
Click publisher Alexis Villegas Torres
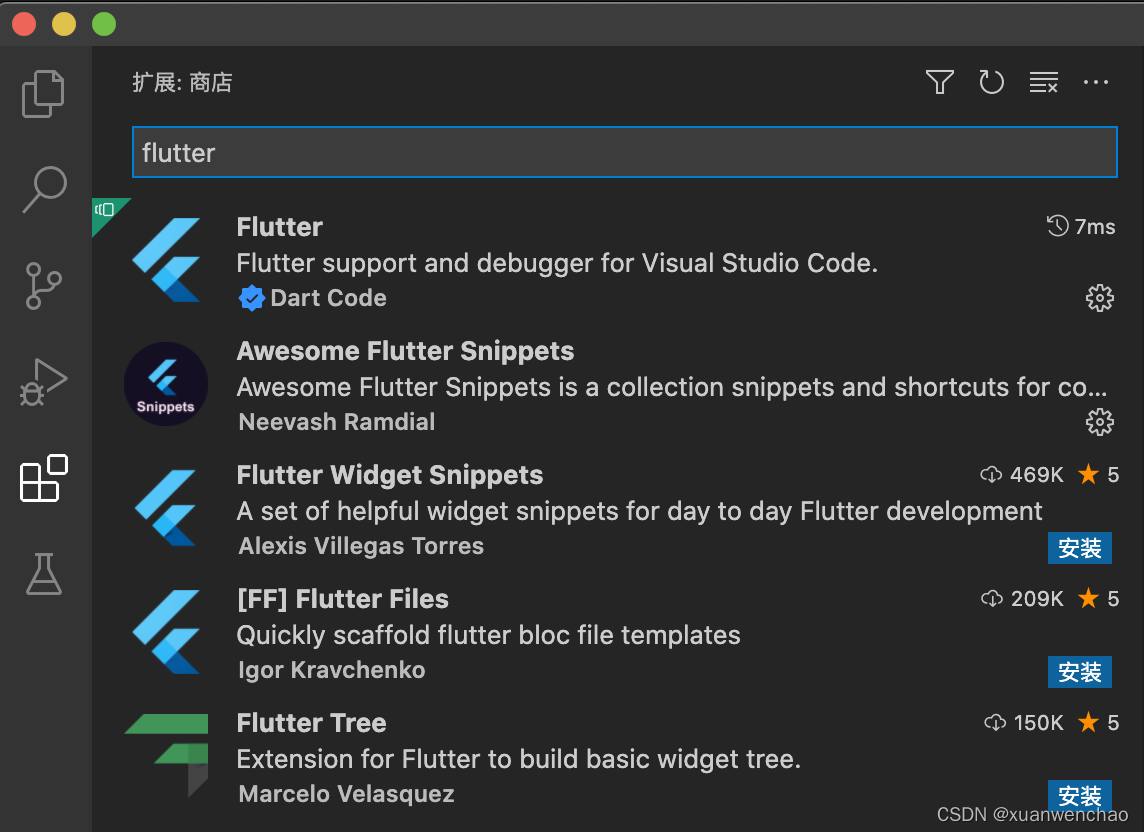click(361, 546)
